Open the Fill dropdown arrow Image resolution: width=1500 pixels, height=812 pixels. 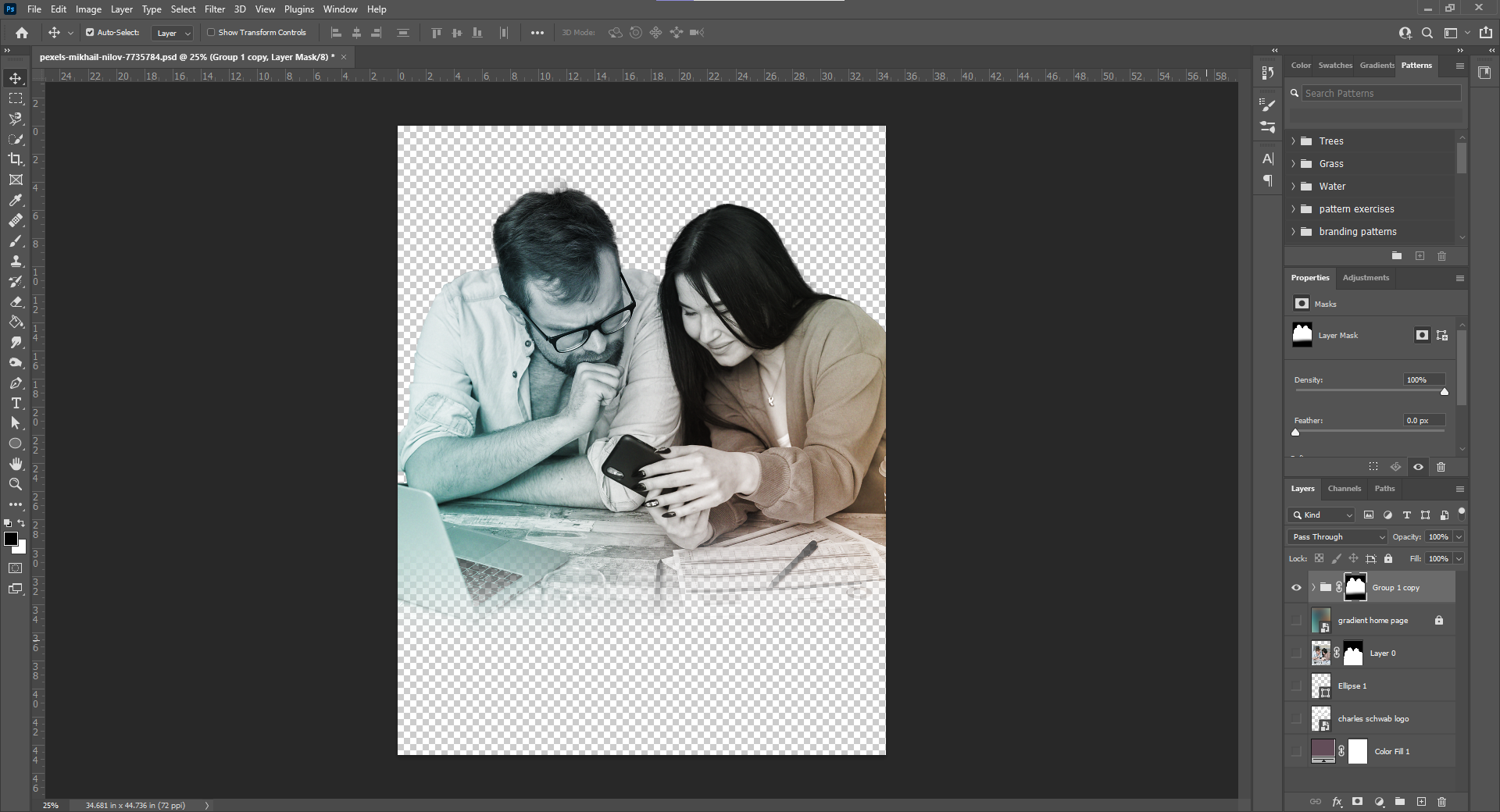[1459, 559]
